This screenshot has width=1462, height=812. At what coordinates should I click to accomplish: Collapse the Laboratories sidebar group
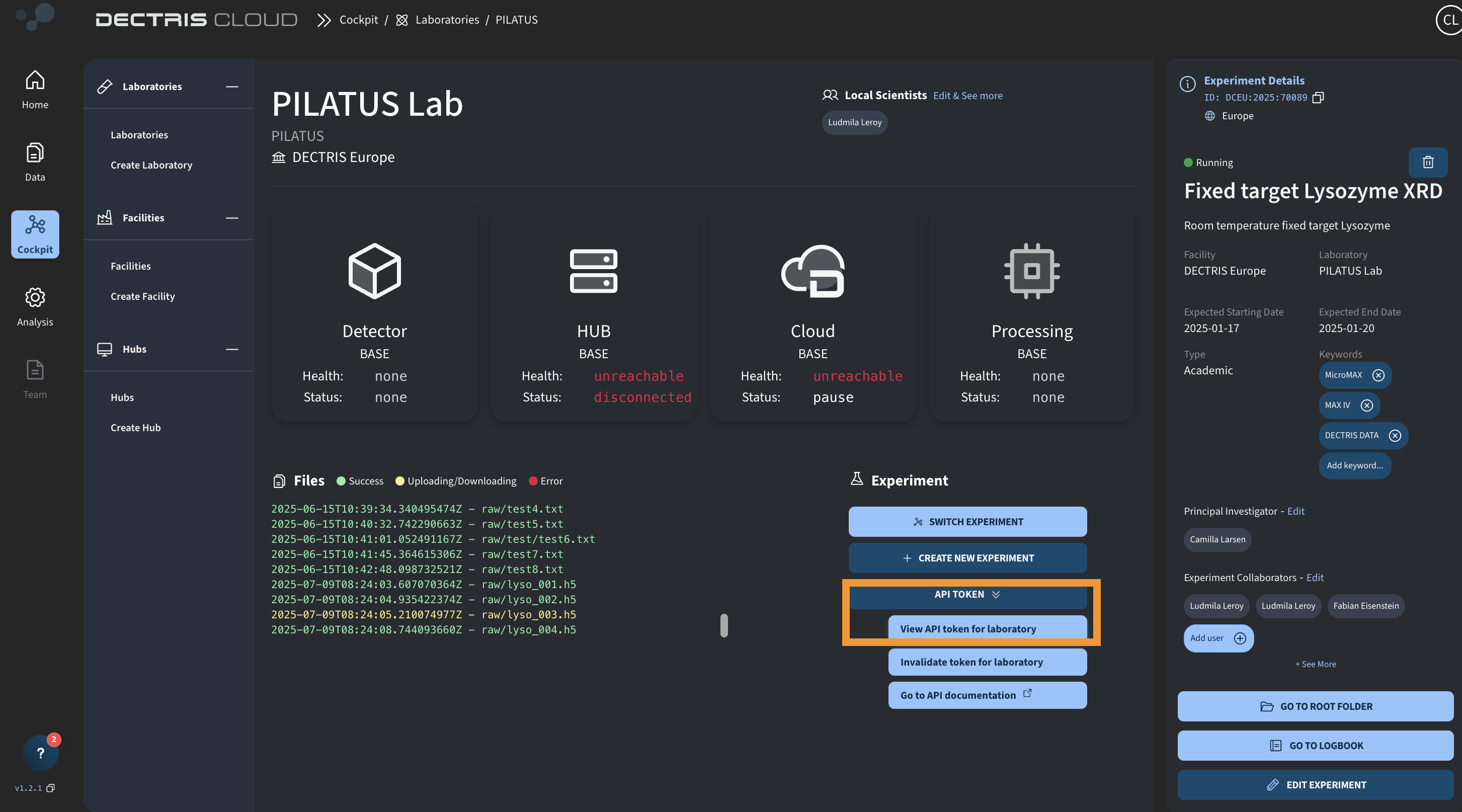(232, 86)
